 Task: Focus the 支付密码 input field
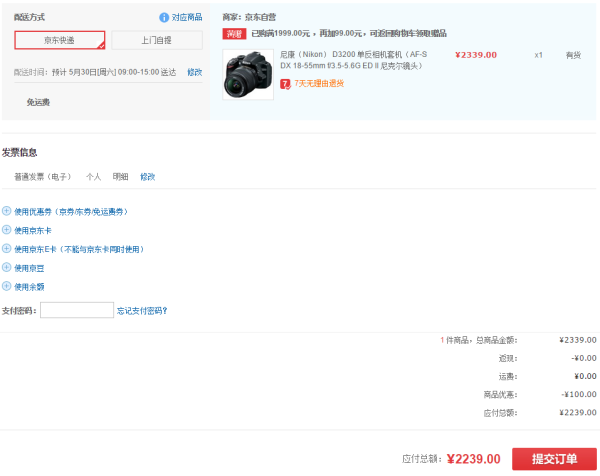tap(77, 310)
